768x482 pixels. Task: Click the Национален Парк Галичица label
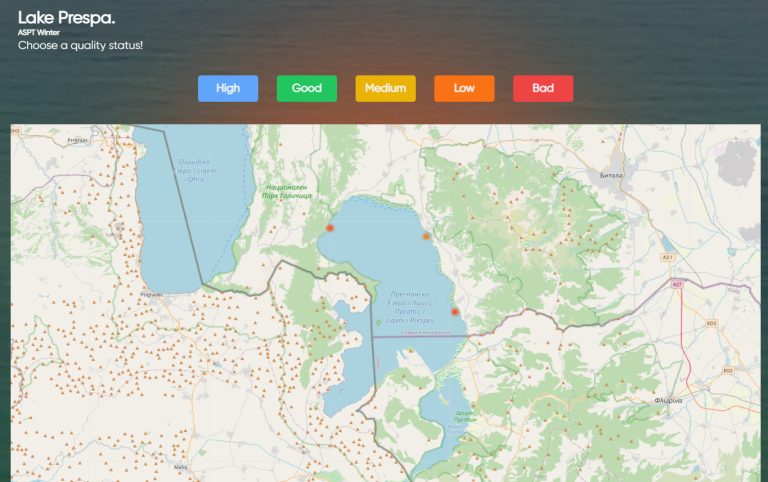[x=287, y=192]
